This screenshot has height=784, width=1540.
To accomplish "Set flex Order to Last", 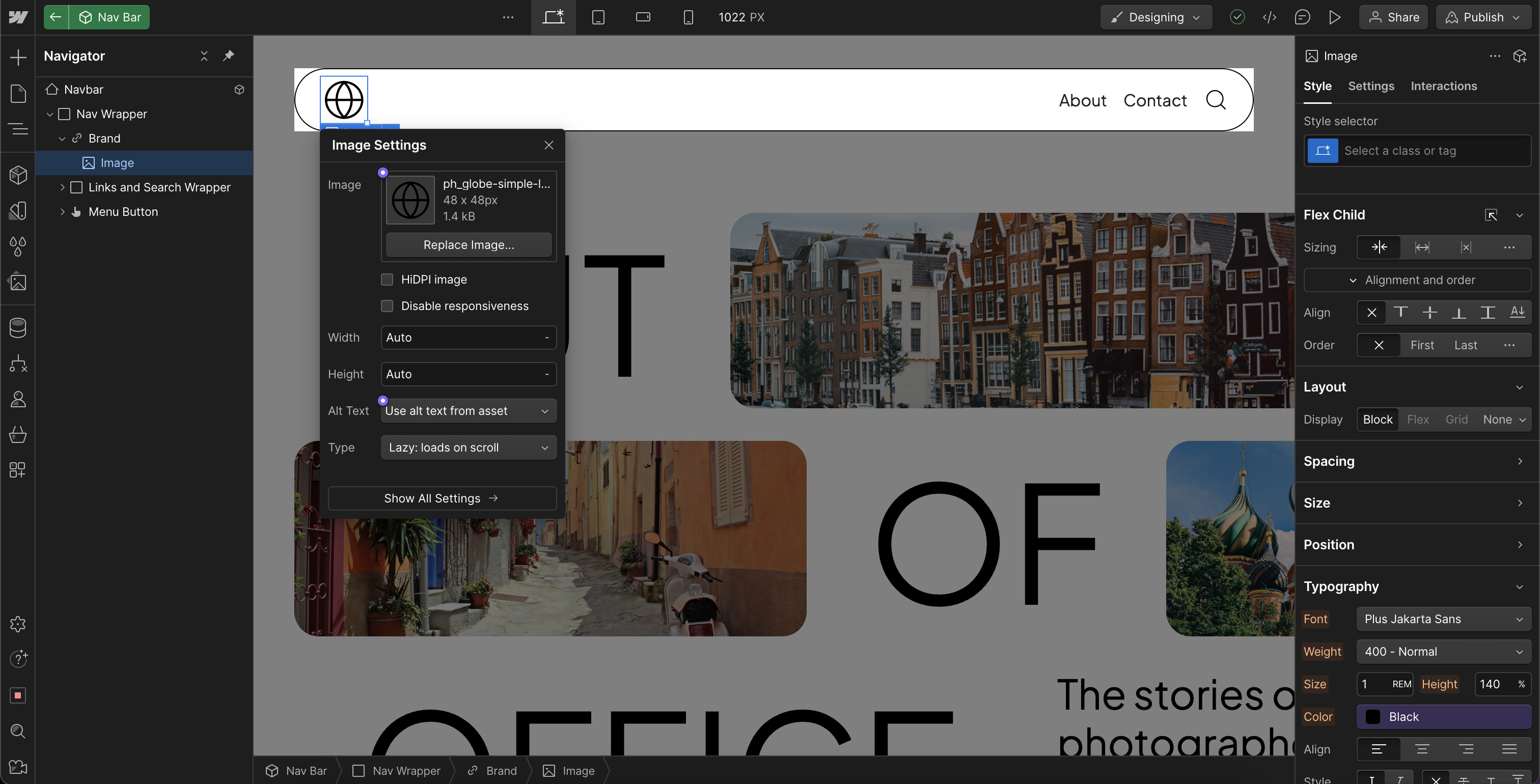I will [1465, 345].
